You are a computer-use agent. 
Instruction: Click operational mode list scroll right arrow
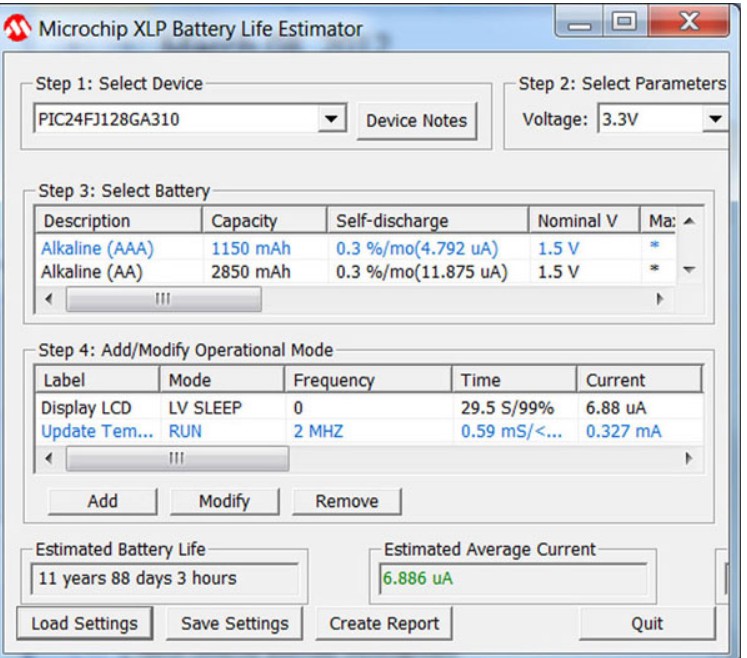click(688, 459)
